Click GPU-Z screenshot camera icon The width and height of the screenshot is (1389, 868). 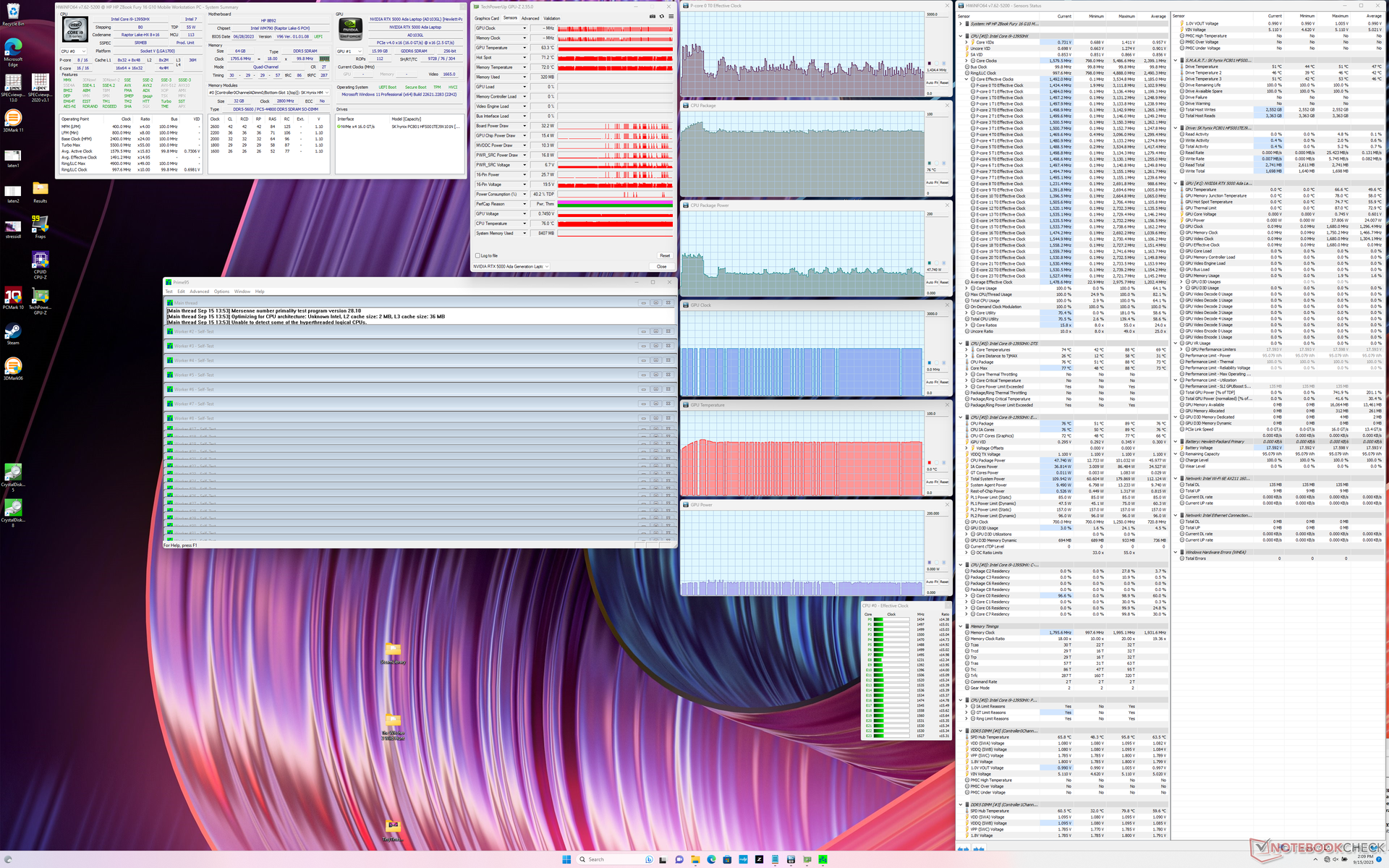652,16
